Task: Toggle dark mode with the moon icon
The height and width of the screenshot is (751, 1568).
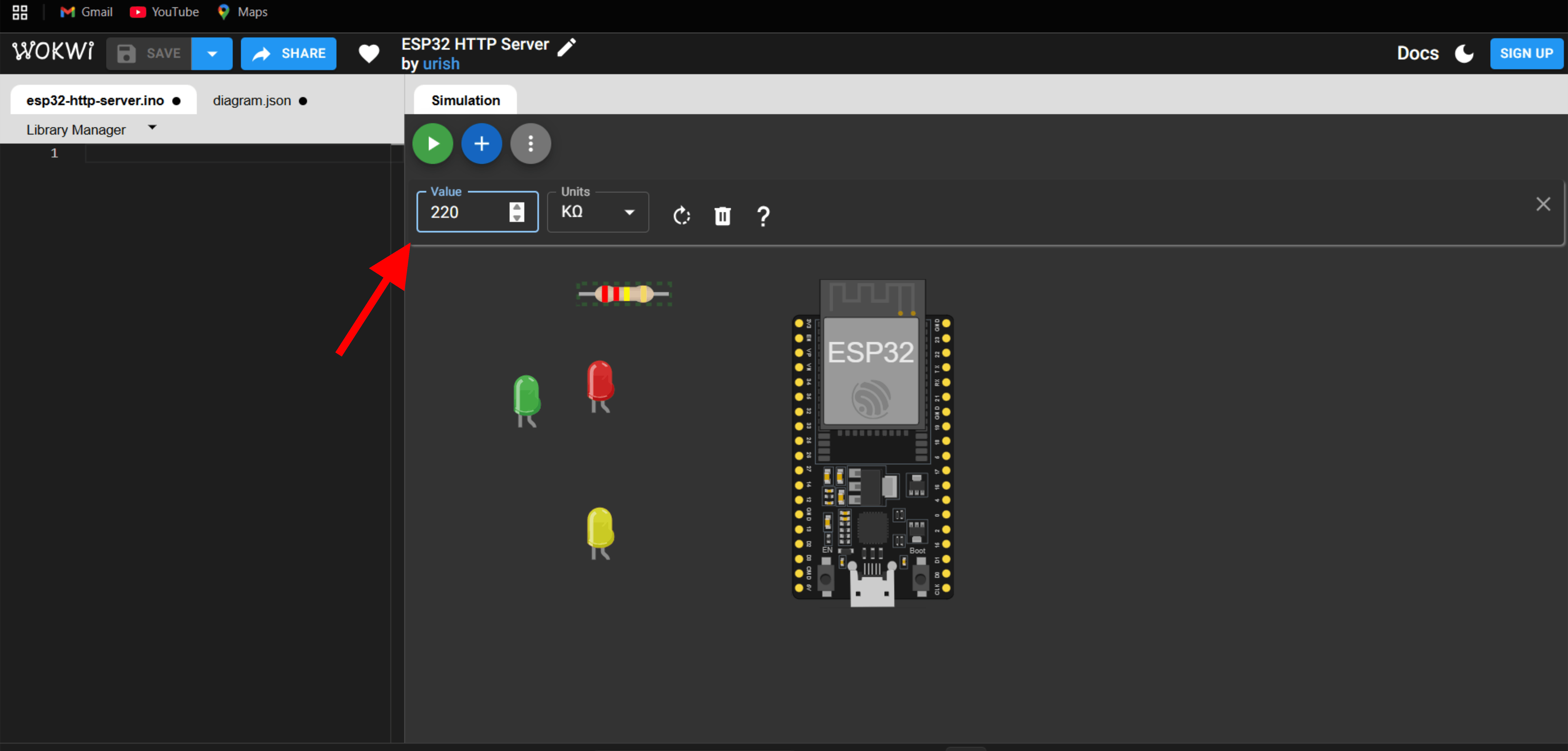Action: [x=1464, y=54]
